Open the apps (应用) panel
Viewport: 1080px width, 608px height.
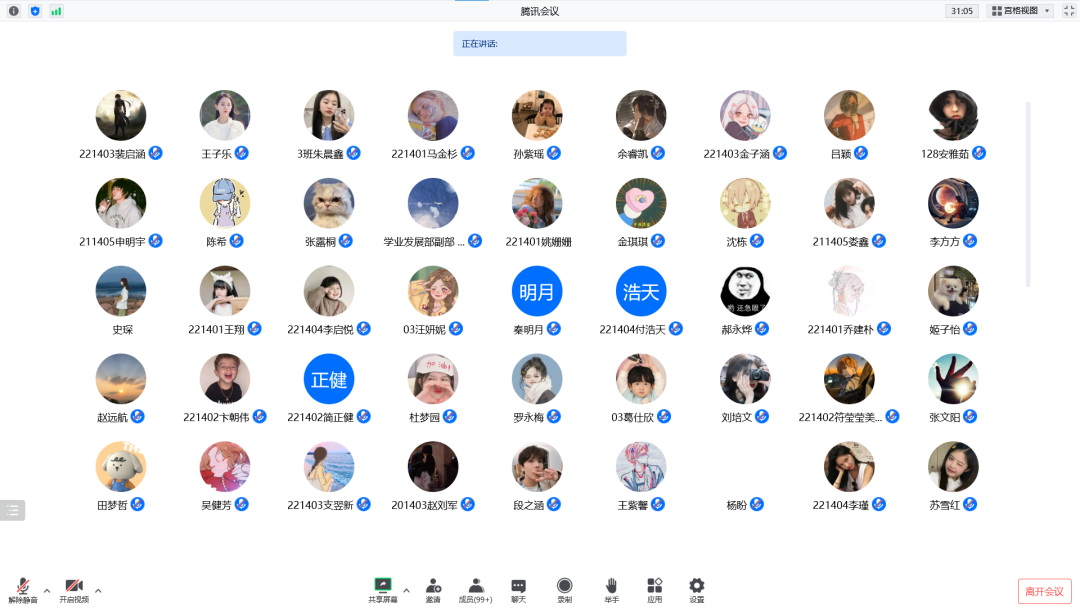[654, 589]
